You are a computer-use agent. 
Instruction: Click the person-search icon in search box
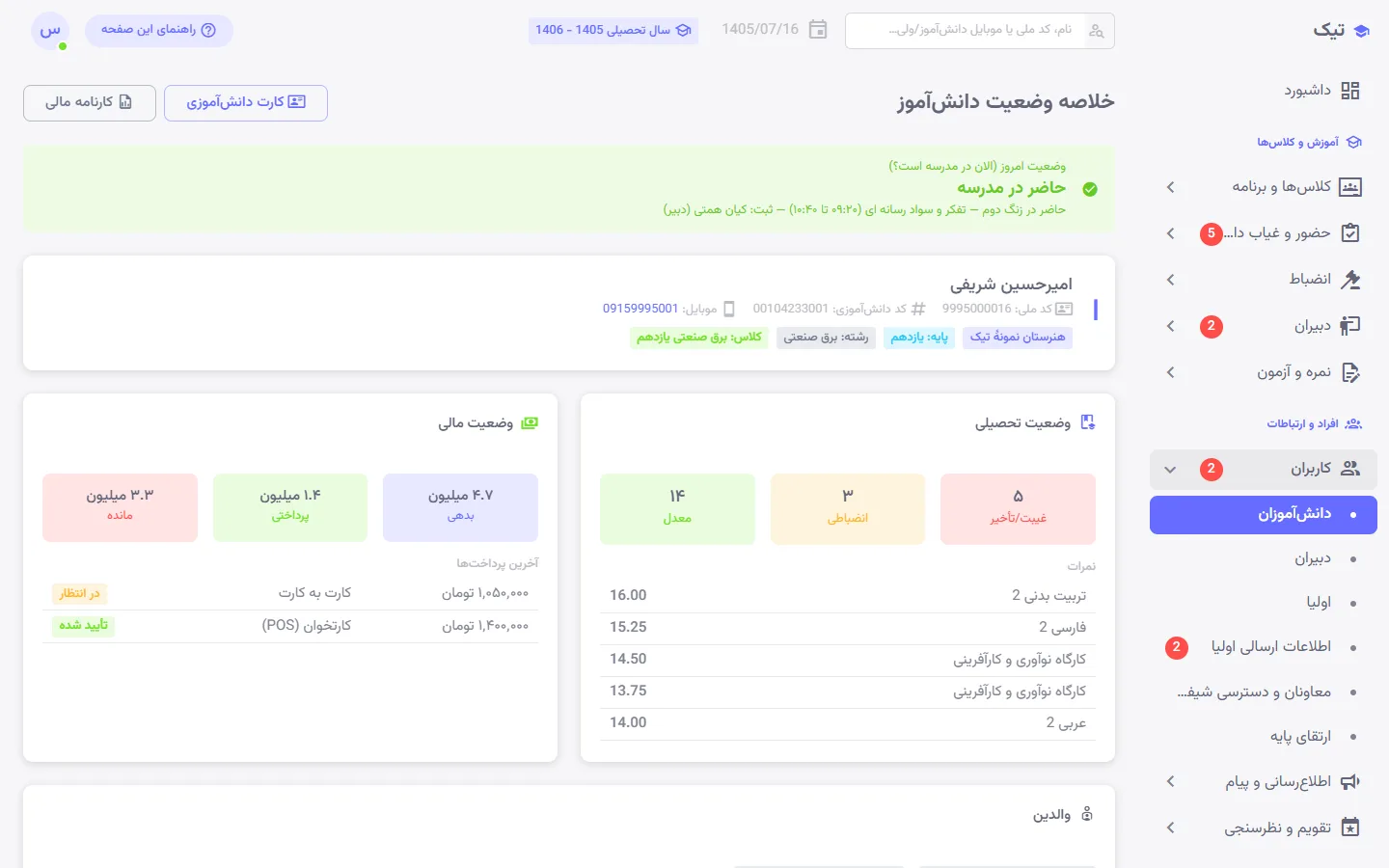pyautogui.click(x=1097, y=31)
